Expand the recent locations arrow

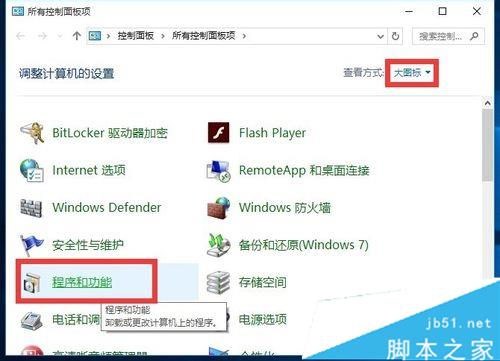coord(60,36)
